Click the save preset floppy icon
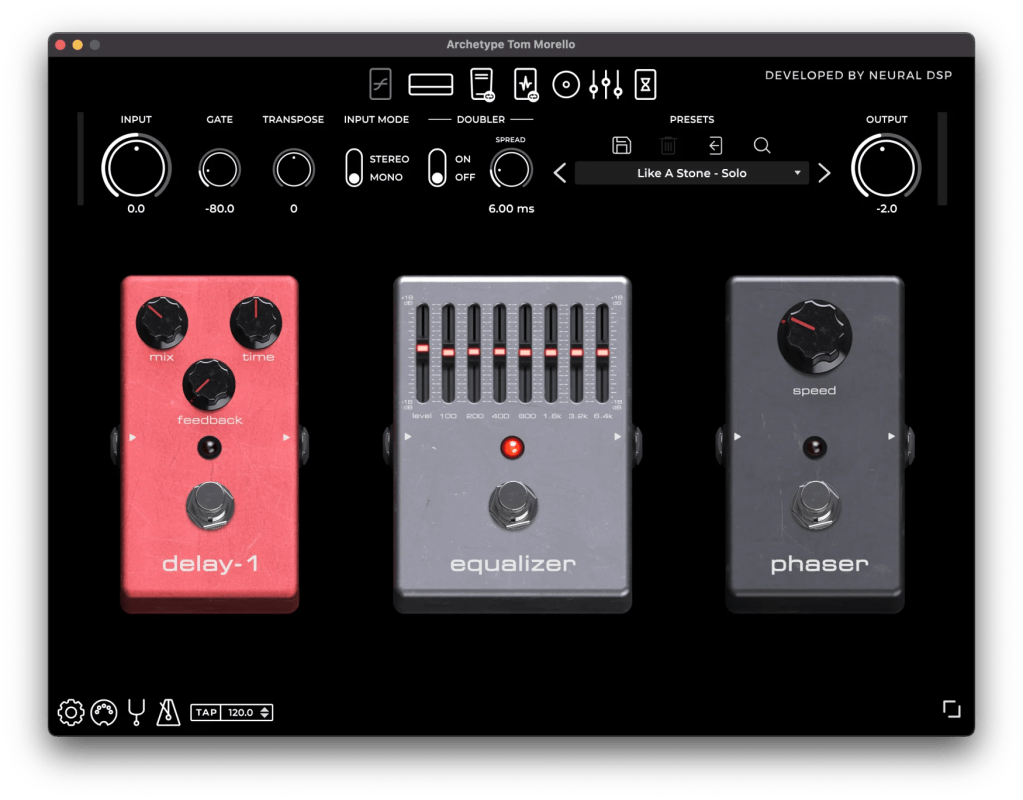Image resolution: width=1023 pixels, height=800 pixels. [x=621, y=146]
